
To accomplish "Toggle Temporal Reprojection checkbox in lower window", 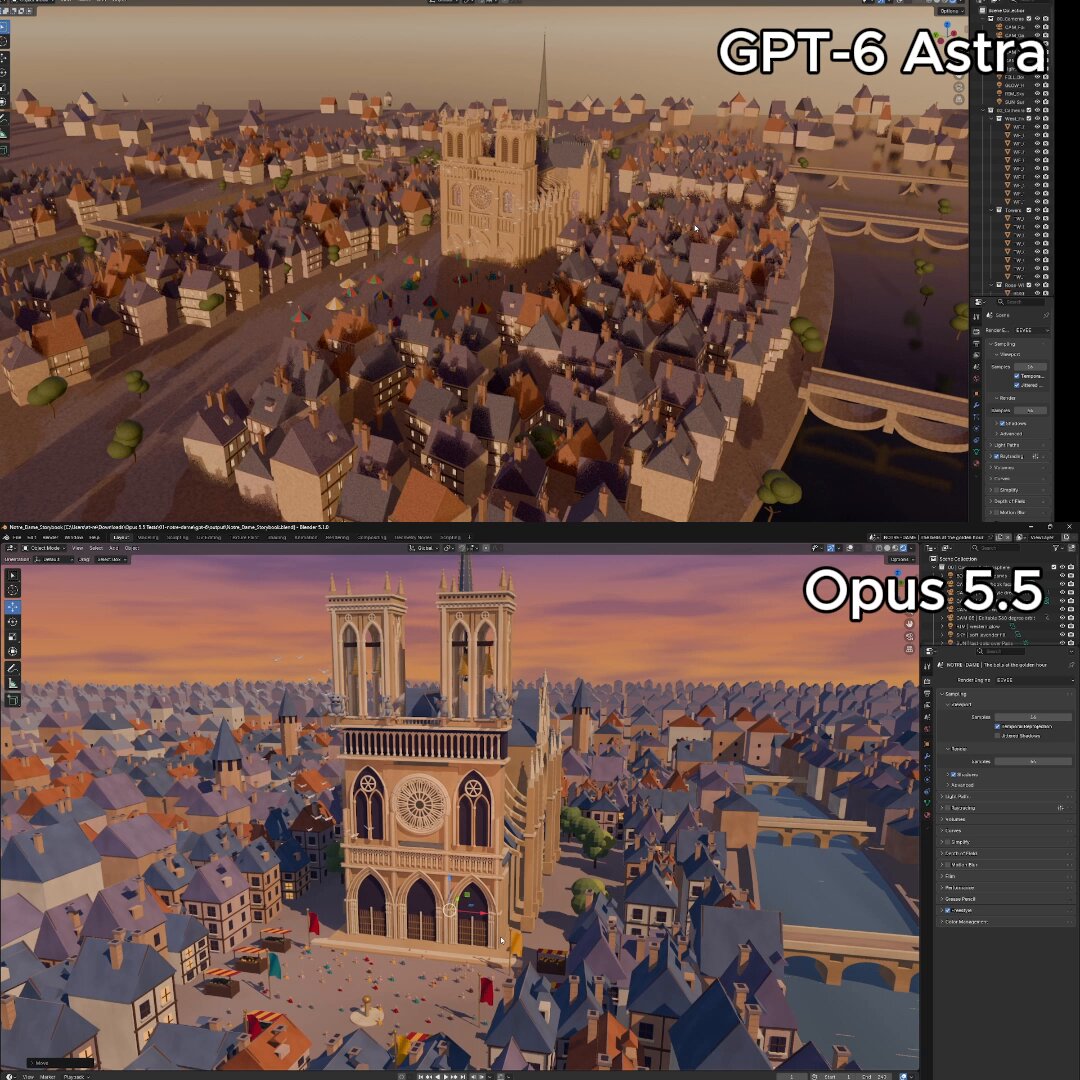I will [997, 727].
